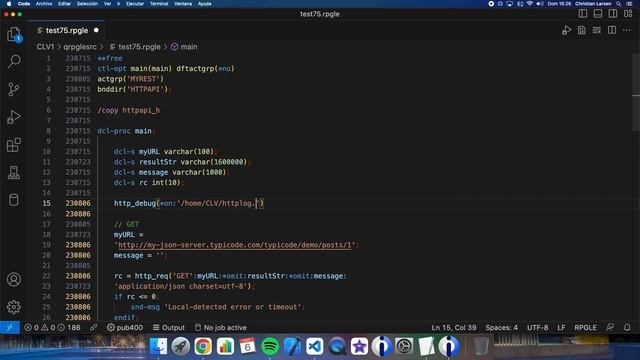The height and width of the screenshot is (360, 640).
Task: Open Spotlight search in macOS menu bar
Action: tap(619, 4)
